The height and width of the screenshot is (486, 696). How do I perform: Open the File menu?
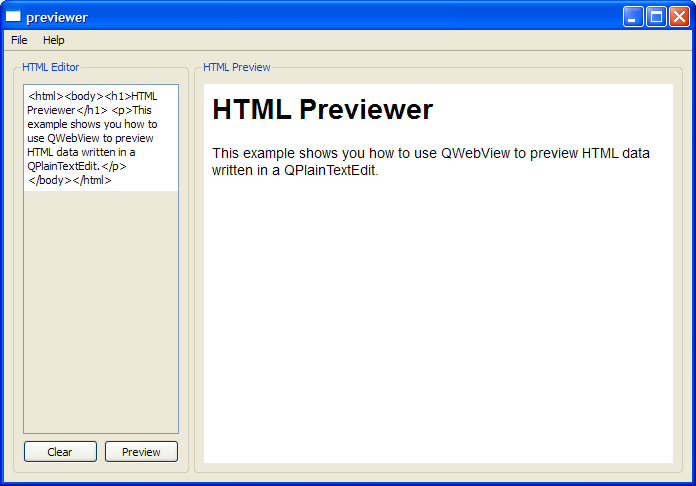coord(19,40)
